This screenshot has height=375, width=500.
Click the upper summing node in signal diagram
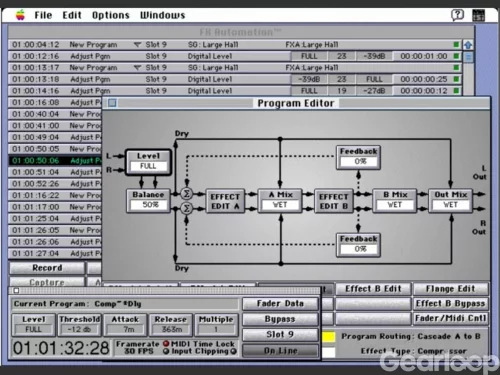(x=187, y=194)
